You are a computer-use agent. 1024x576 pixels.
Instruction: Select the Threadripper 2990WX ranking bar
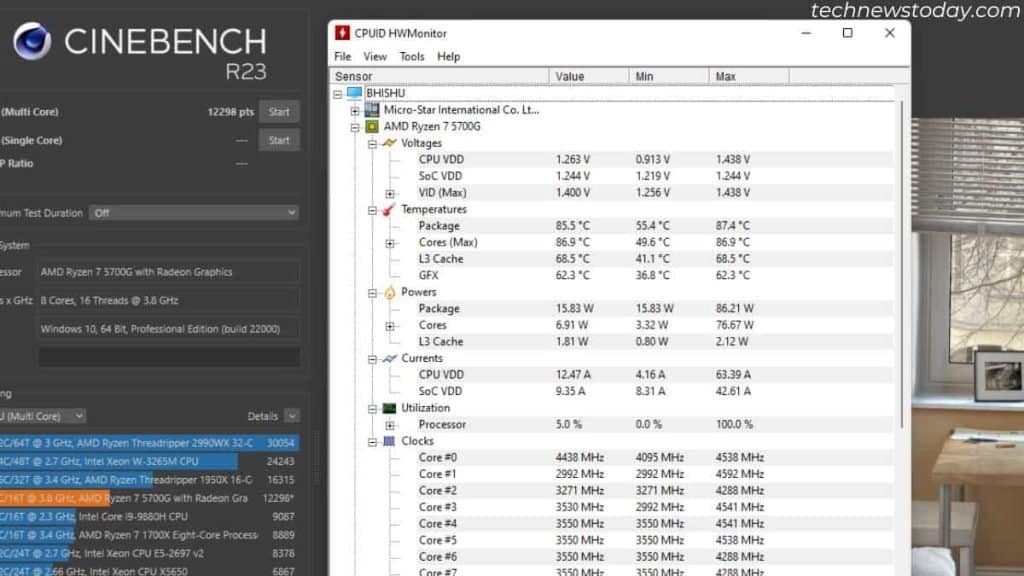coord(150,443)
